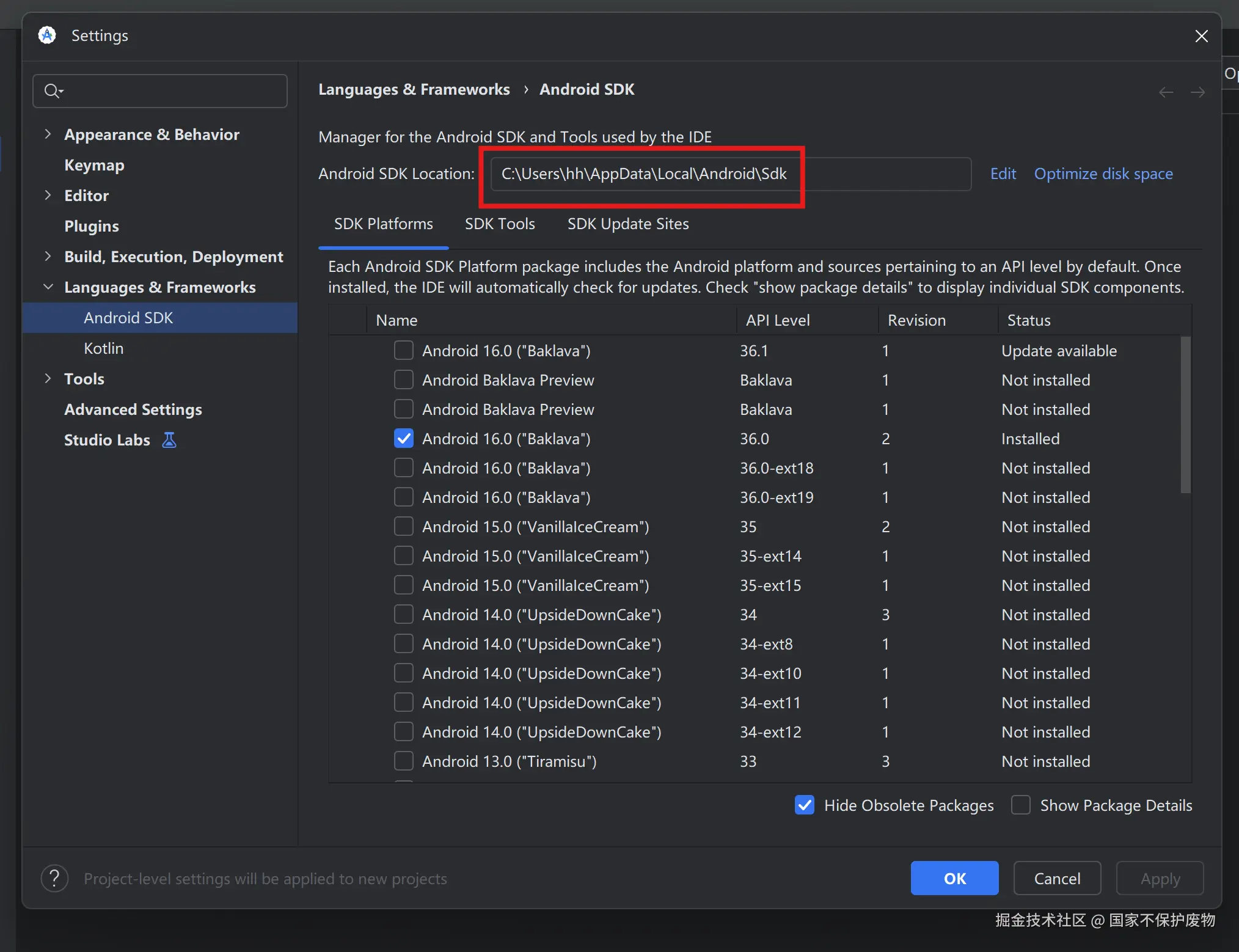Screen dimensions: 1239x952
Task: Check the box for API level 36.0-ext19
Action: point(403,497)
